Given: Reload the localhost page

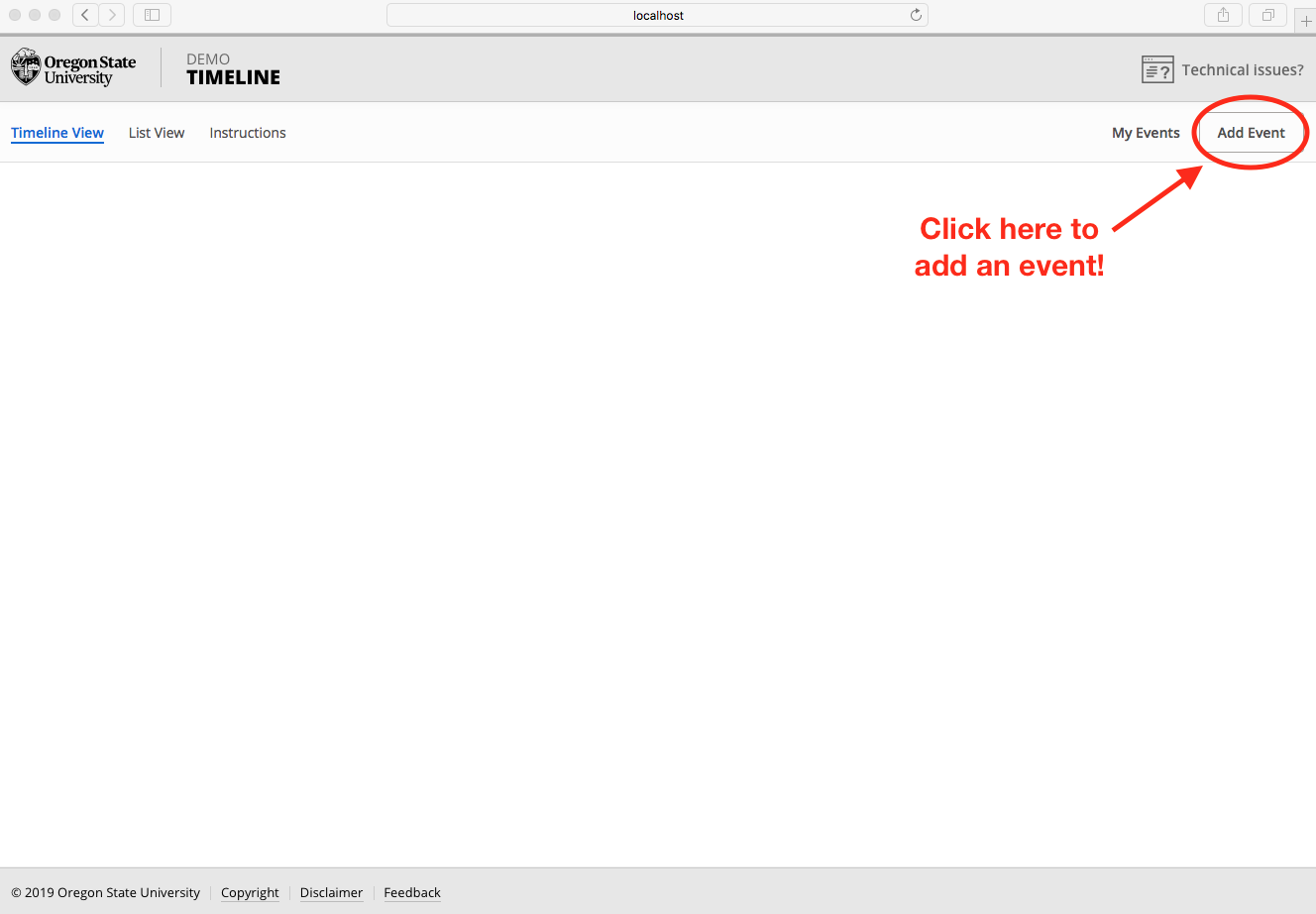Looking at the screenshot, I should click(x=916, y=15).
